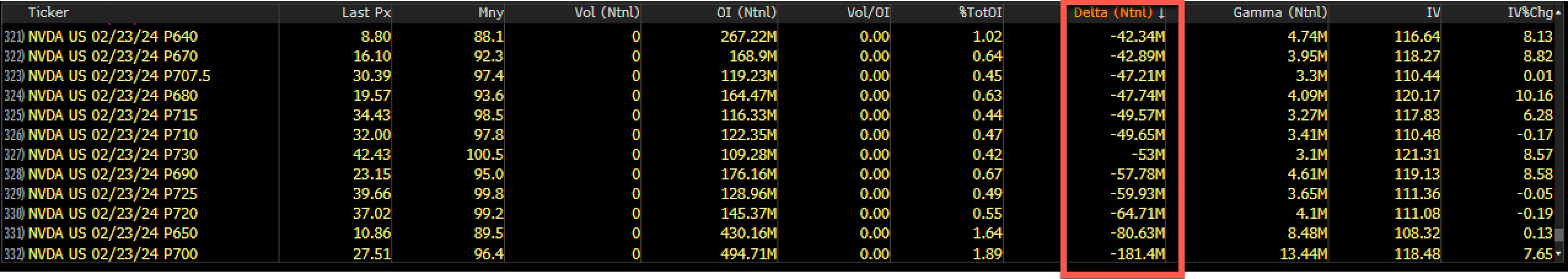Sort by the Ticker column header

click(x=49, y=12)
